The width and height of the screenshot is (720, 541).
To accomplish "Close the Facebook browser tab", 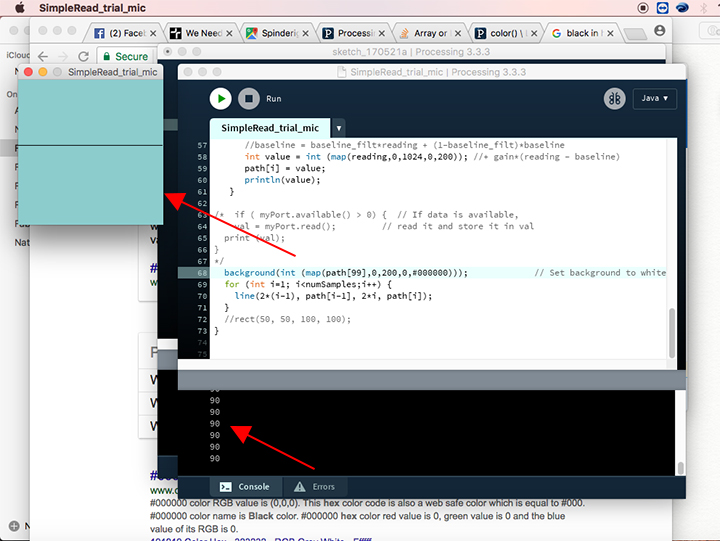I will pyautogui.click(x=153, y=34).
